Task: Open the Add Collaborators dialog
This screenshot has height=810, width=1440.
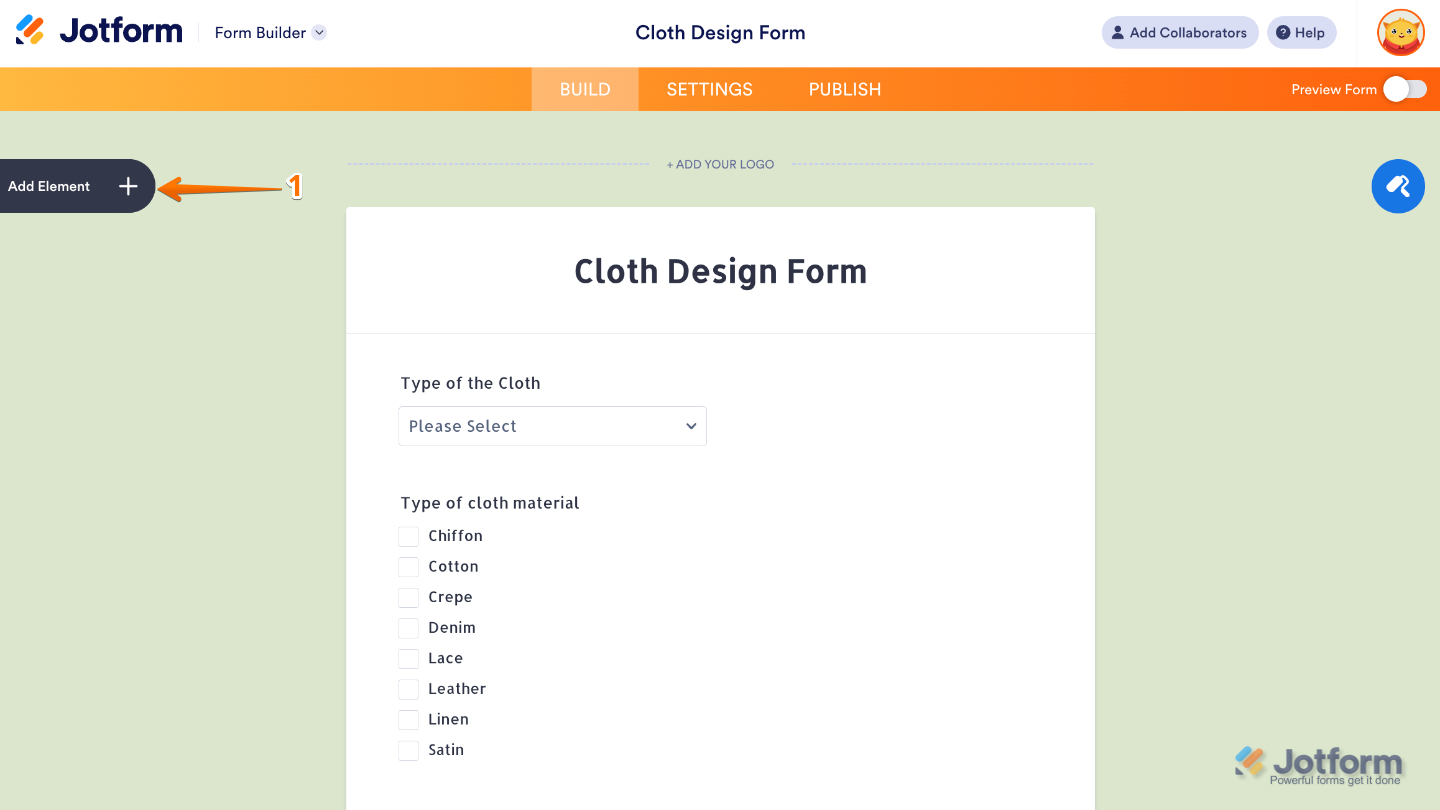Action: pos(1179,32)
